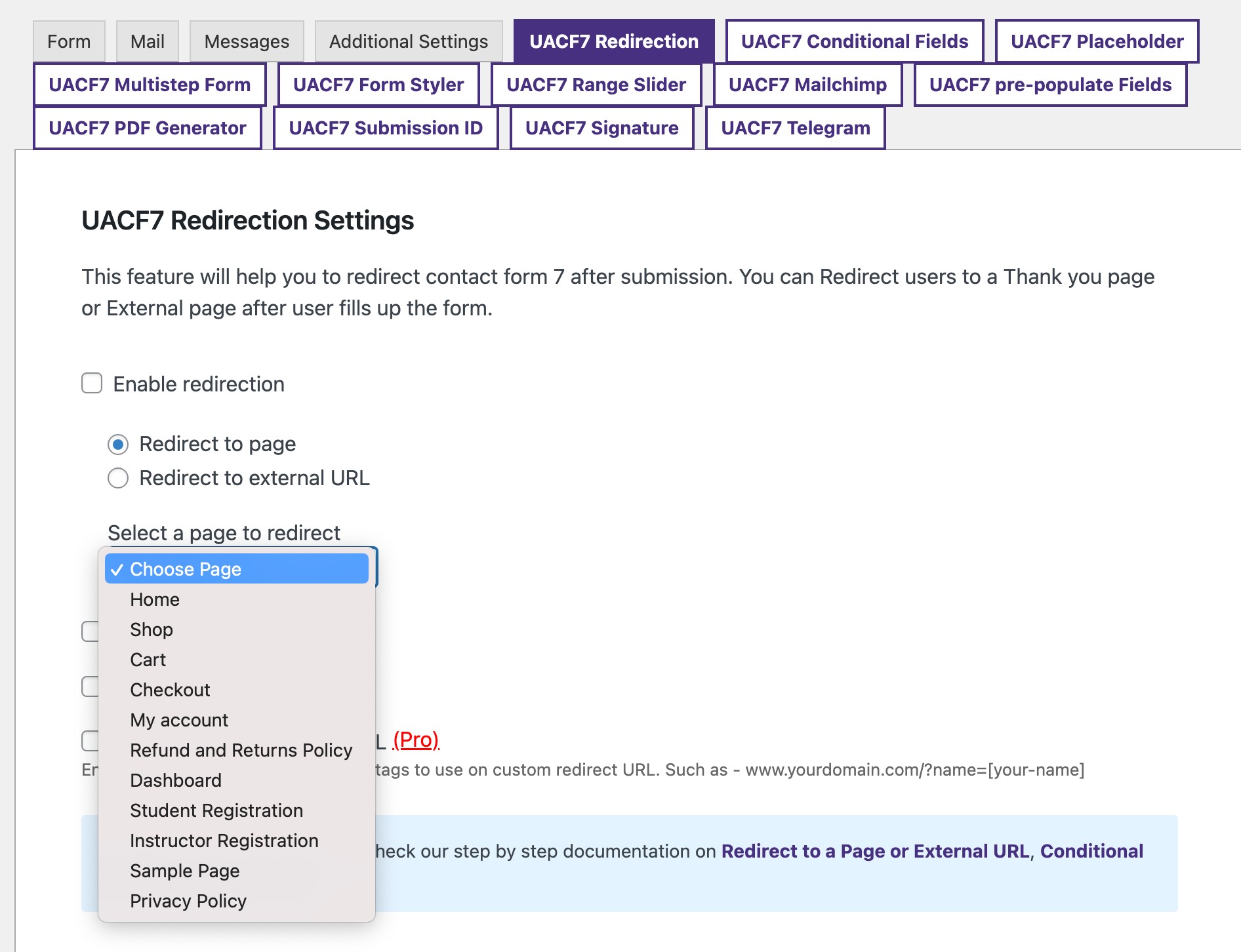Go to Additional Settings tab
Viewport: 1241px width, 952px height.
pos(409,41)
